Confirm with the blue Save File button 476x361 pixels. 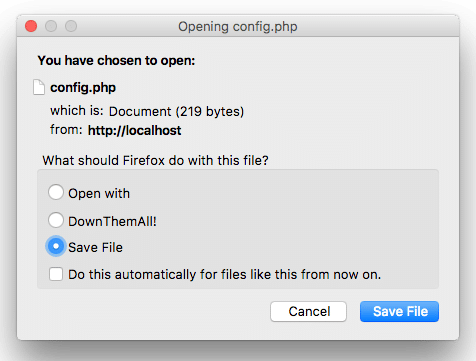point(399,311)
